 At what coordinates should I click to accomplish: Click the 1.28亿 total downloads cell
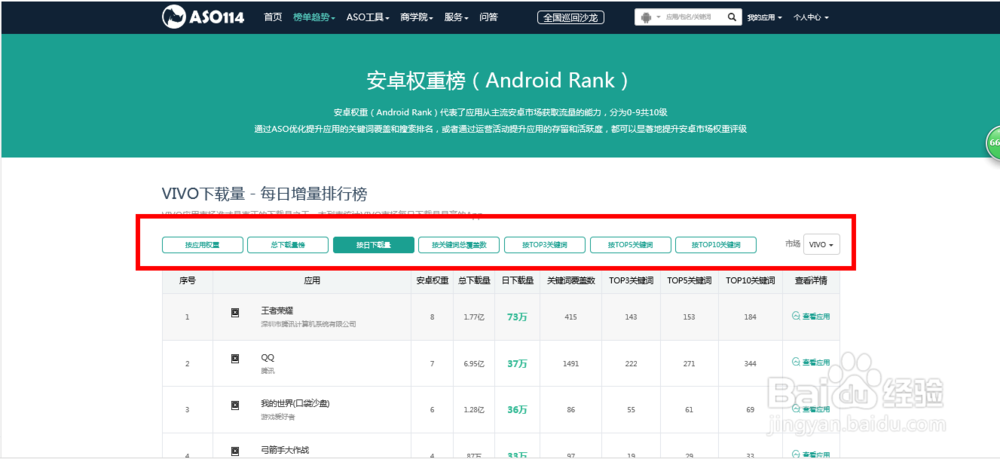(474, 410)
